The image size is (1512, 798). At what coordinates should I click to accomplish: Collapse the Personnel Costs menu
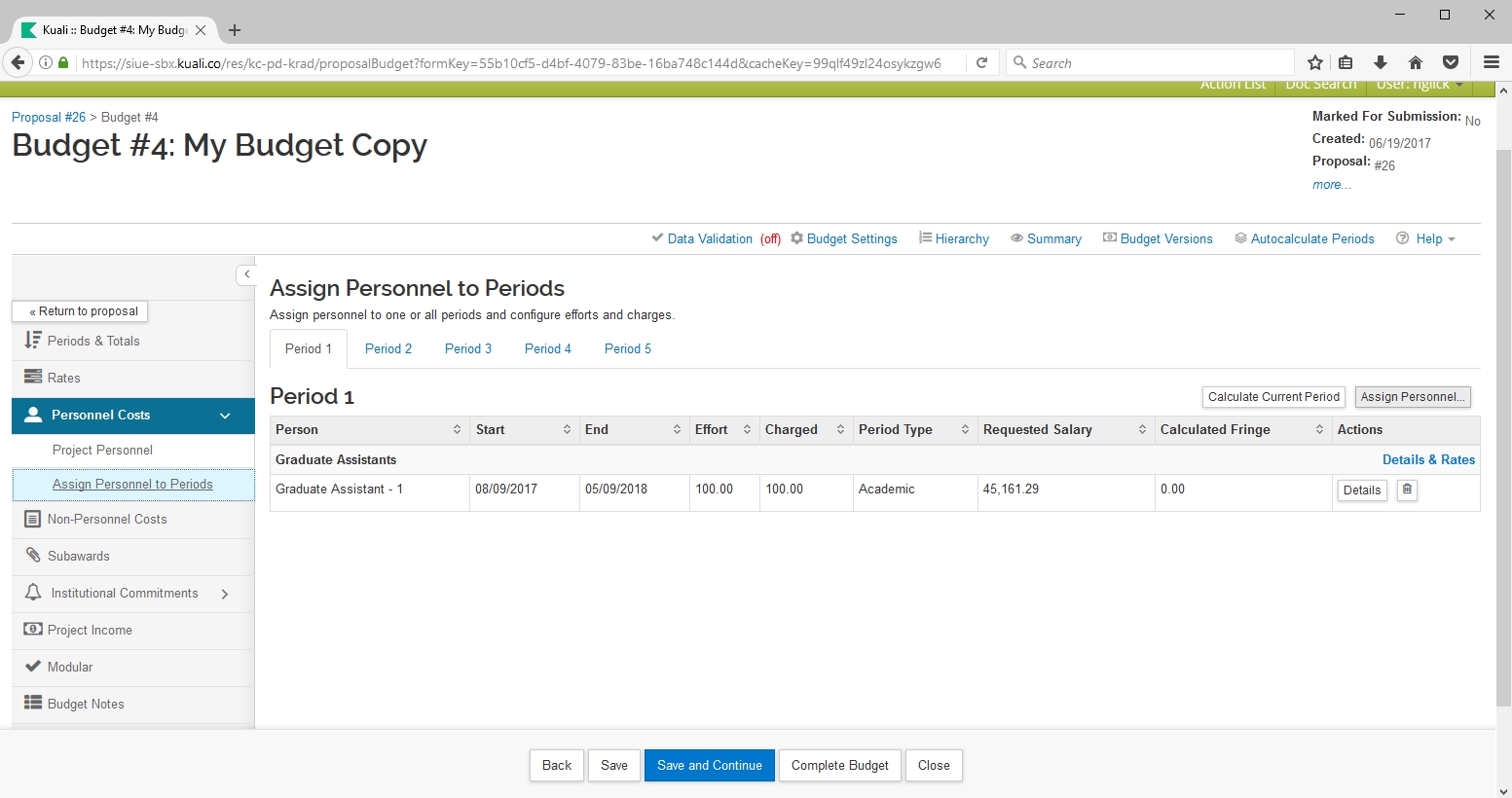pos(225,416)
